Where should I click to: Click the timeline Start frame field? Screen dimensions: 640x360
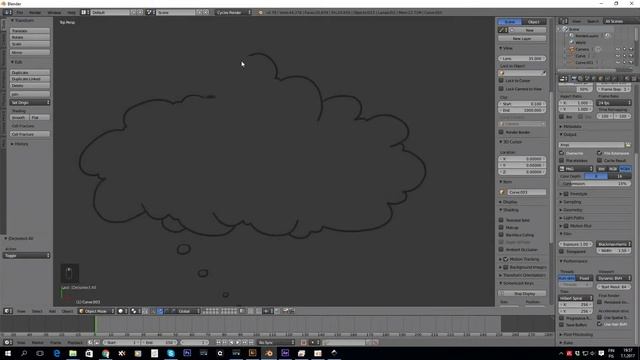click(x=121, y=342)
